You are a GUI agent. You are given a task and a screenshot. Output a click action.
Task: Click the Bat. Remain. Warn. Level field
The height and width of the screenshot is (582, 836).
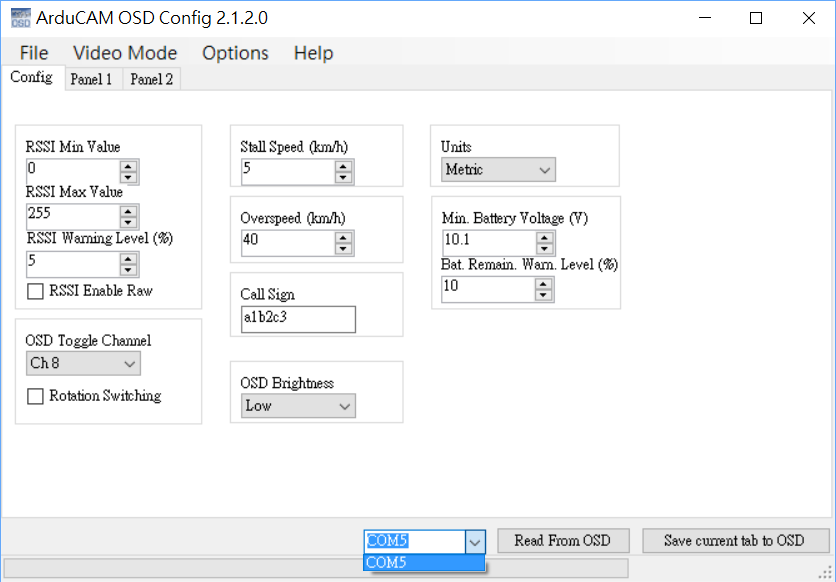click(488, 289)
